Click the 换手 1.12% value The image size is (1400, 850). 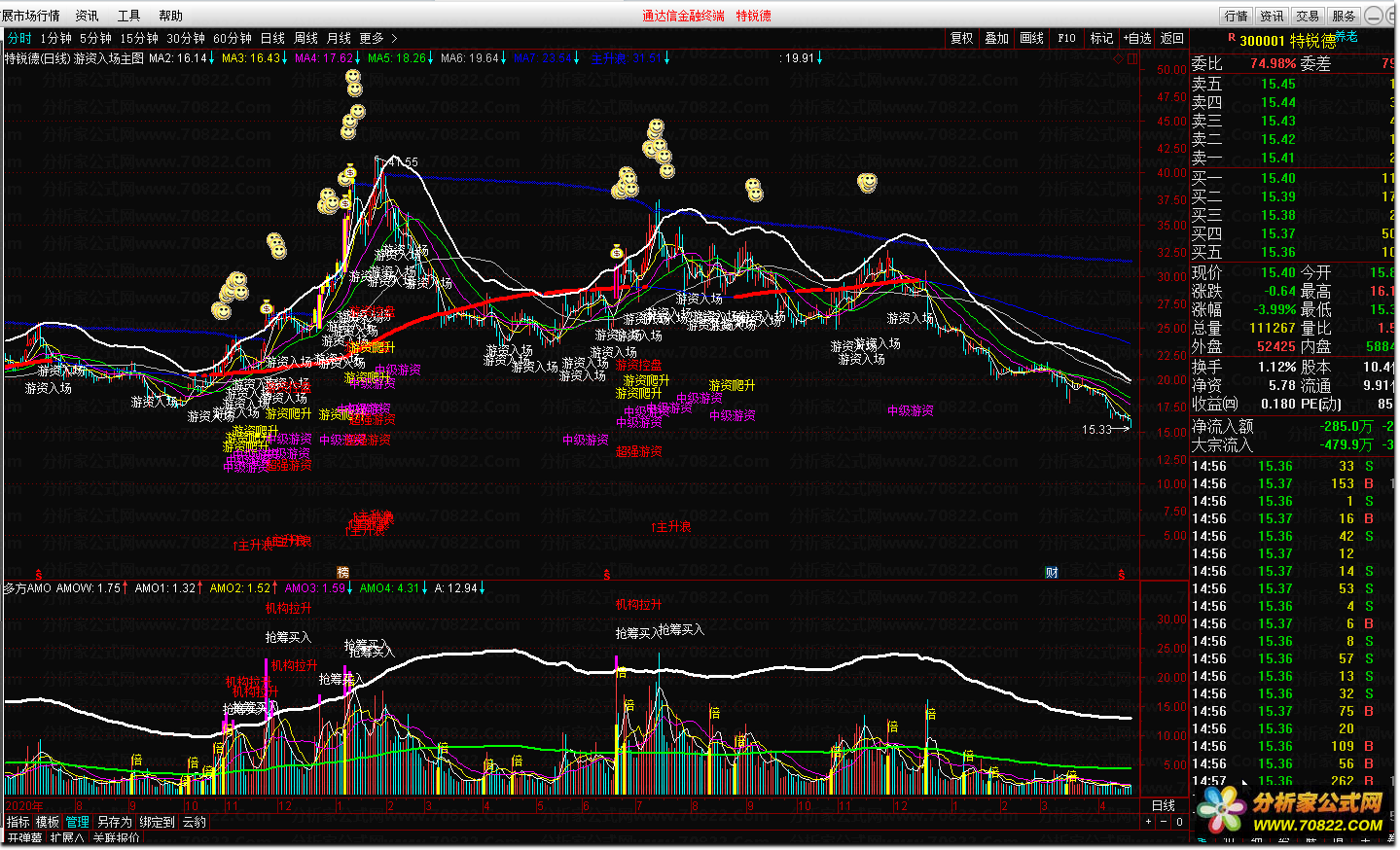(1276, 367)
